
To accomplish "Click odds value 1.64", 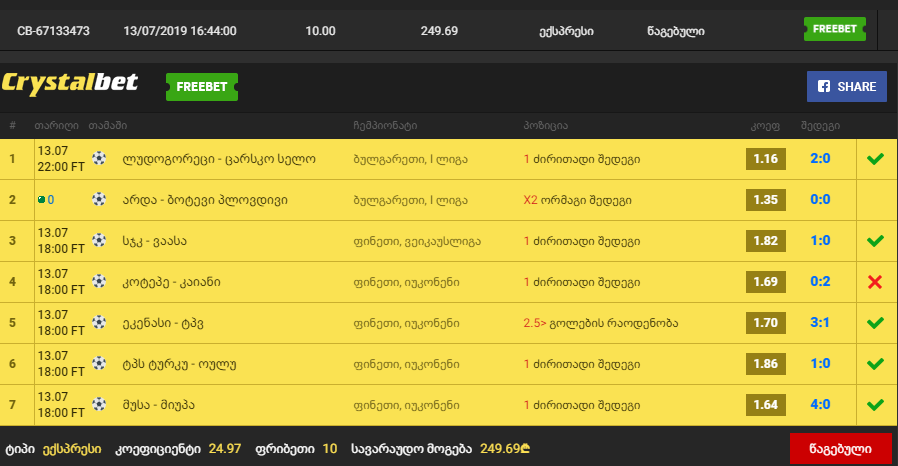I will click(x=766, y=405).
